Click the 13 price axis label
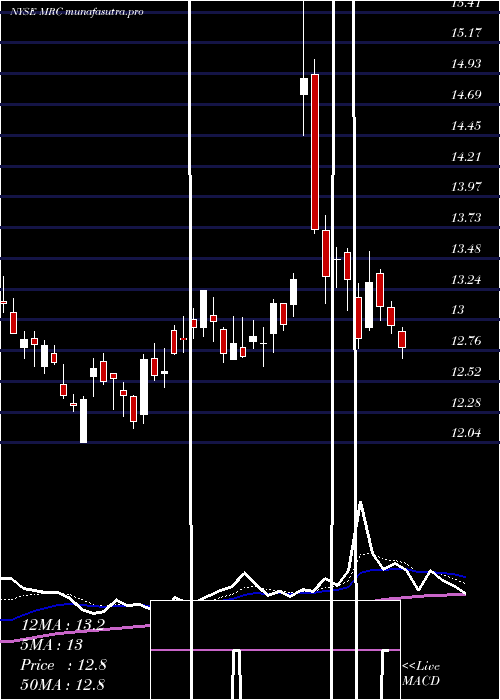The width and height of the screenshot is (500, 700). 458,310
